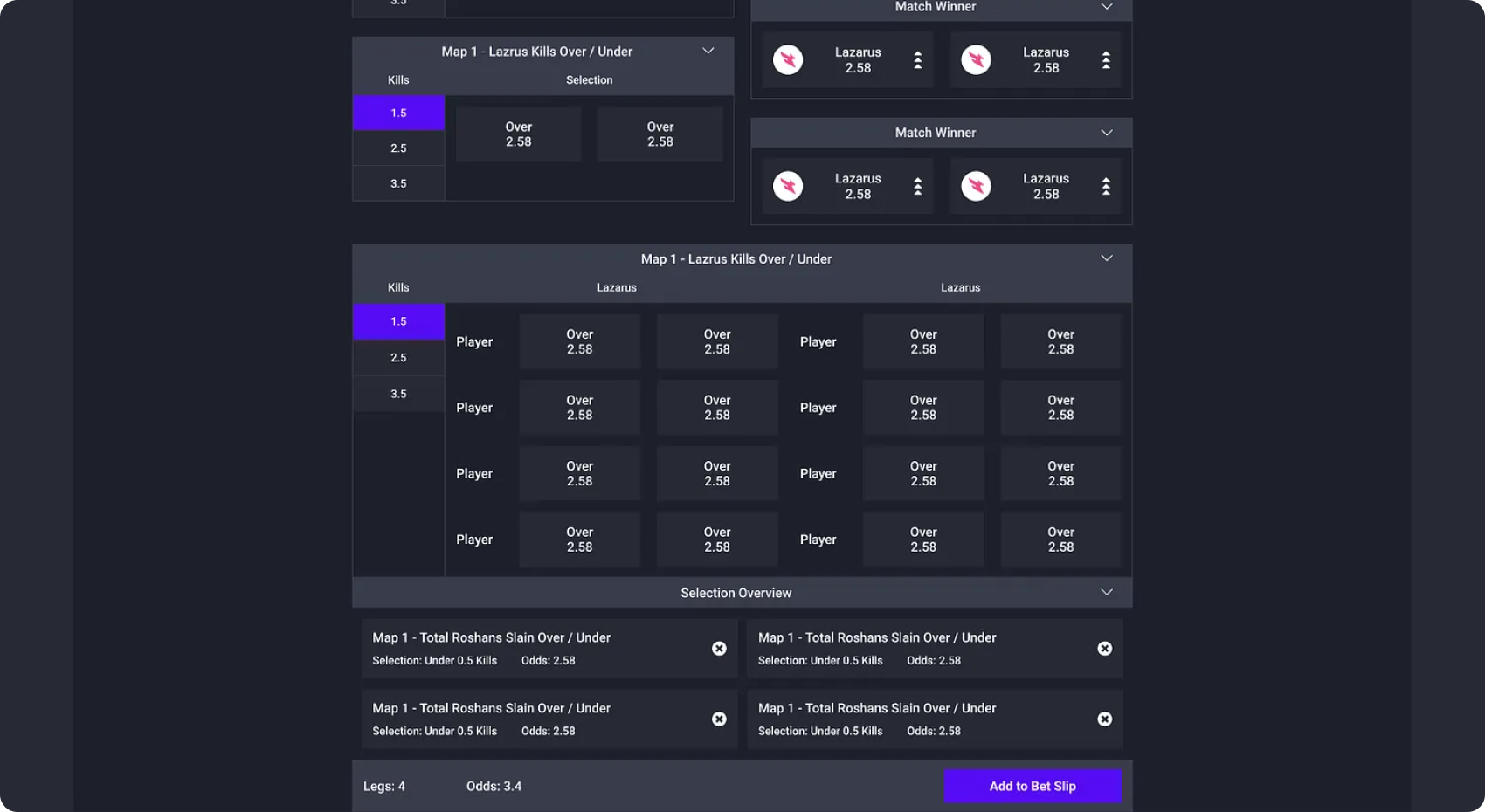
Task: Collapse the first Match Winner market
Action: coord(1107,7)
